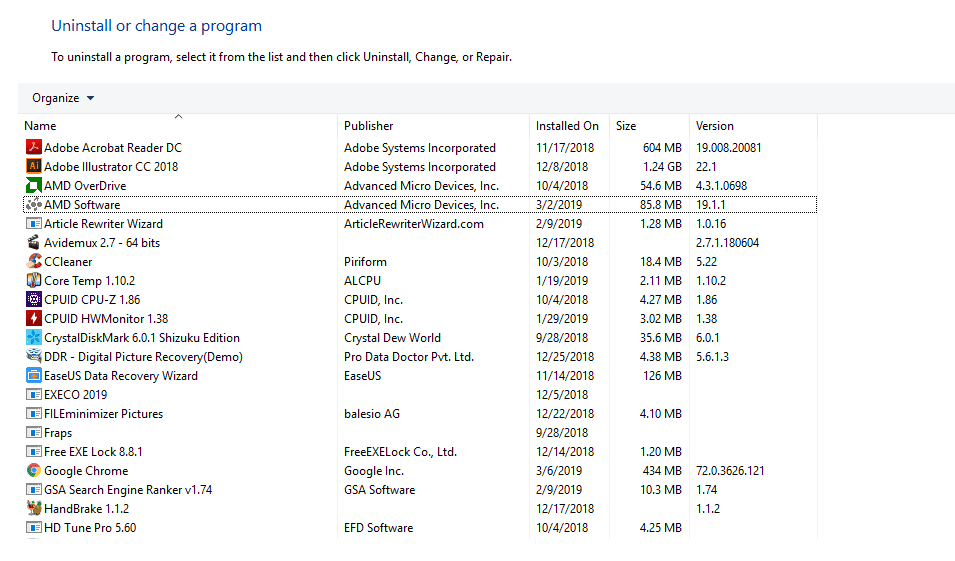Select Article Rewriter Wizard program name
The image size is (955, 561).
click(x=103, y=224)
